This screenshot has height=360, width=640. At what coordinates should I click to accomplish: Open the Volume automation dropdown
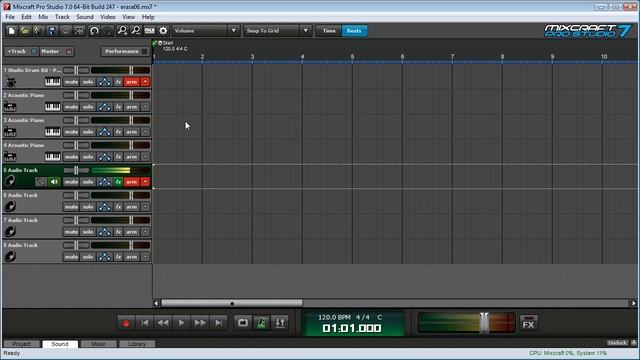point(205,31)
